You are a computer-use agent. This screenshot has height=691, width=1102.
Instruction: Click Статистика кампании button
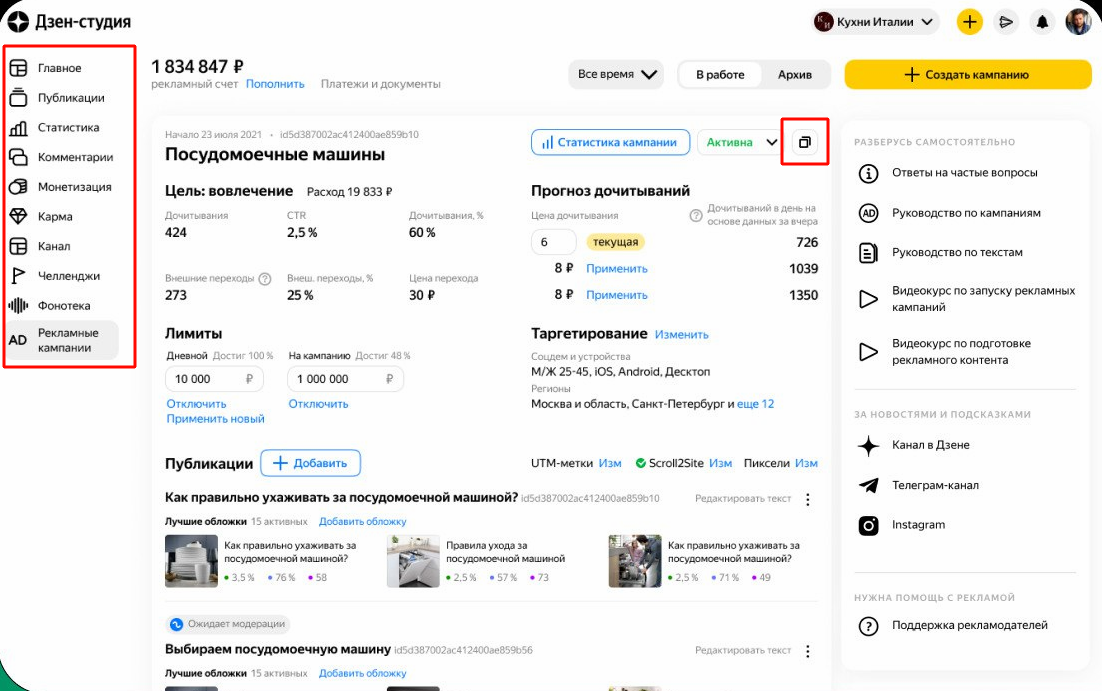tap(610, 142)
